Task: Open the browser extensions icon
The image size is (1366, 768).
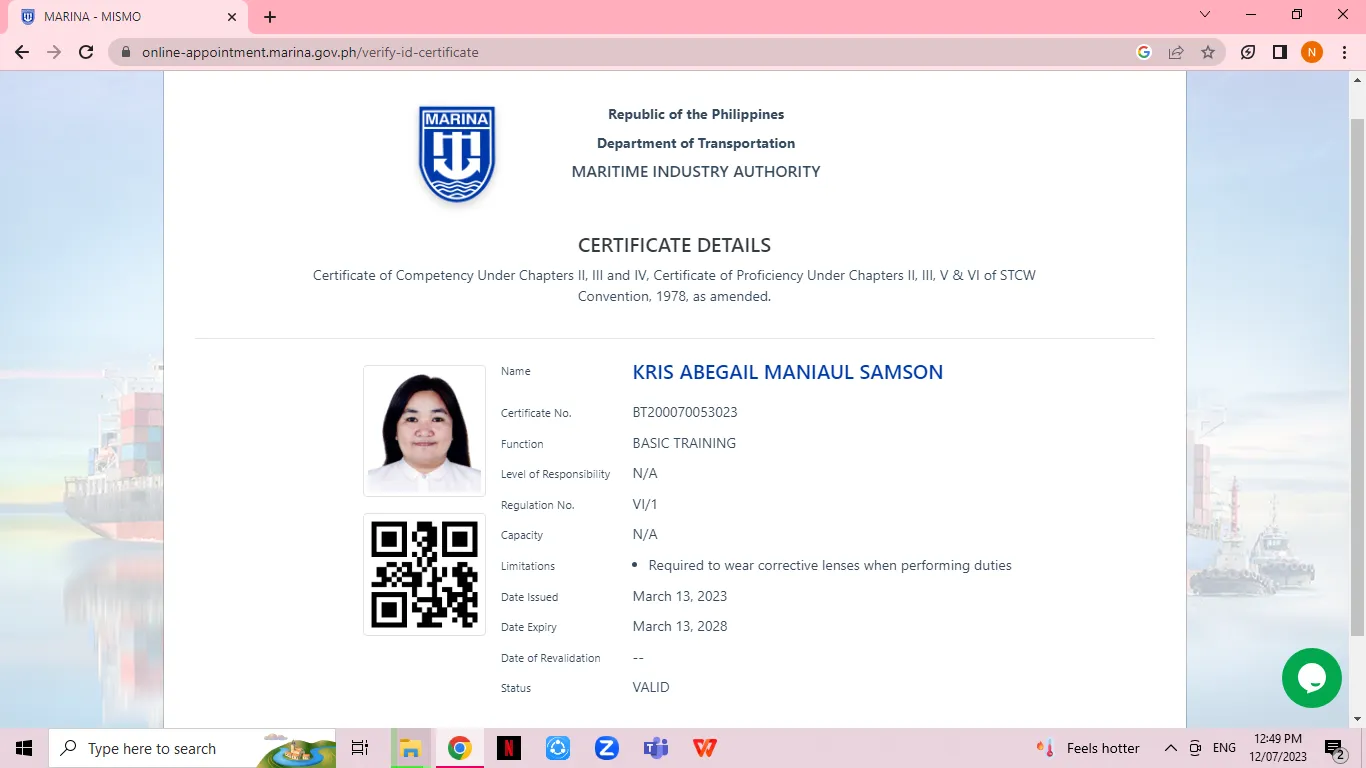Action: pos(1248,52)
